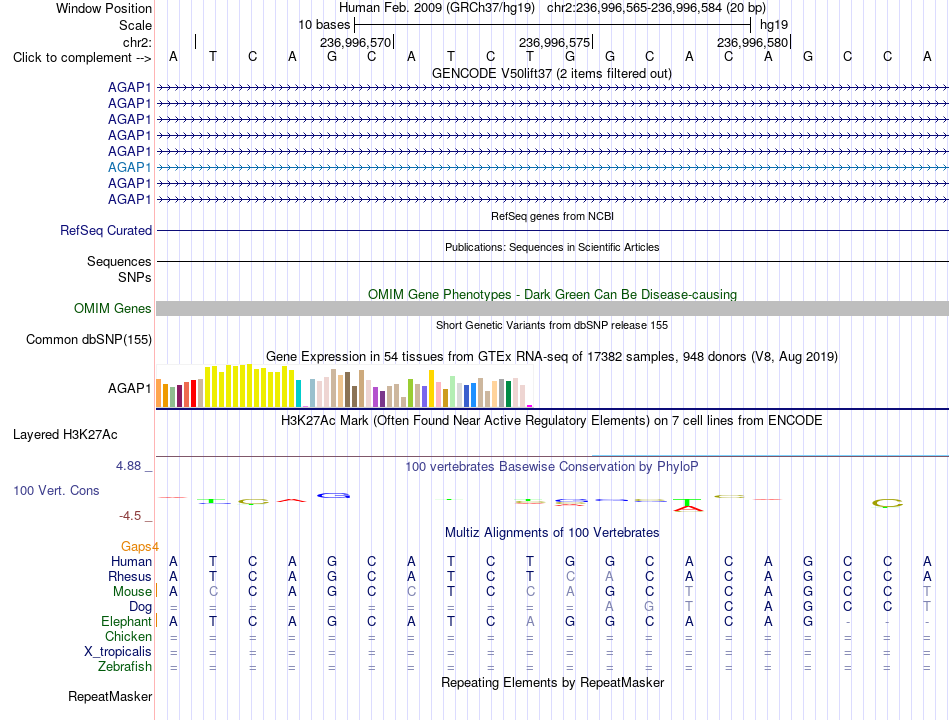
Task: Open GTEx Gene Expression track title
Action: [x=552, y=356]
